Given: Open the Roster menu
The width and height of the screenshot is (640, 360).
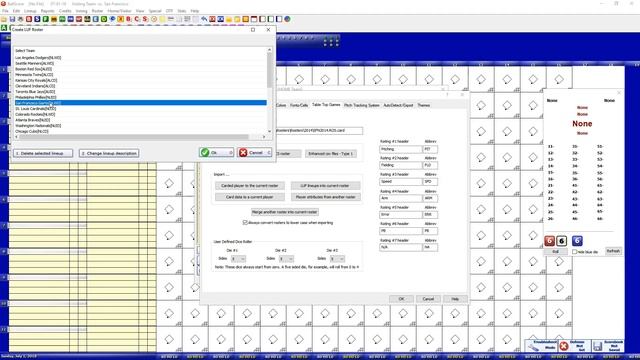Looking at the screenshot, I should [x=97, y=11].
